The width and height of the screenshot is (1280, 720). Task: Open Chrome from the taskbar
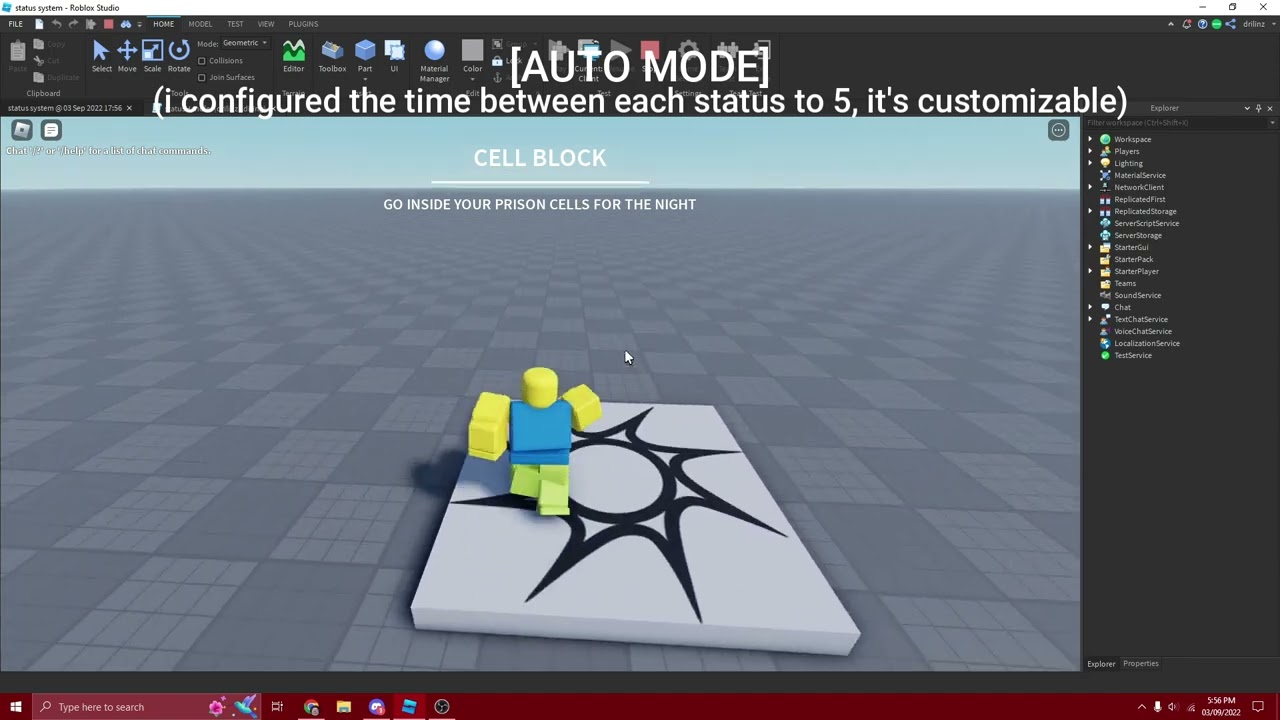[311, 707]
